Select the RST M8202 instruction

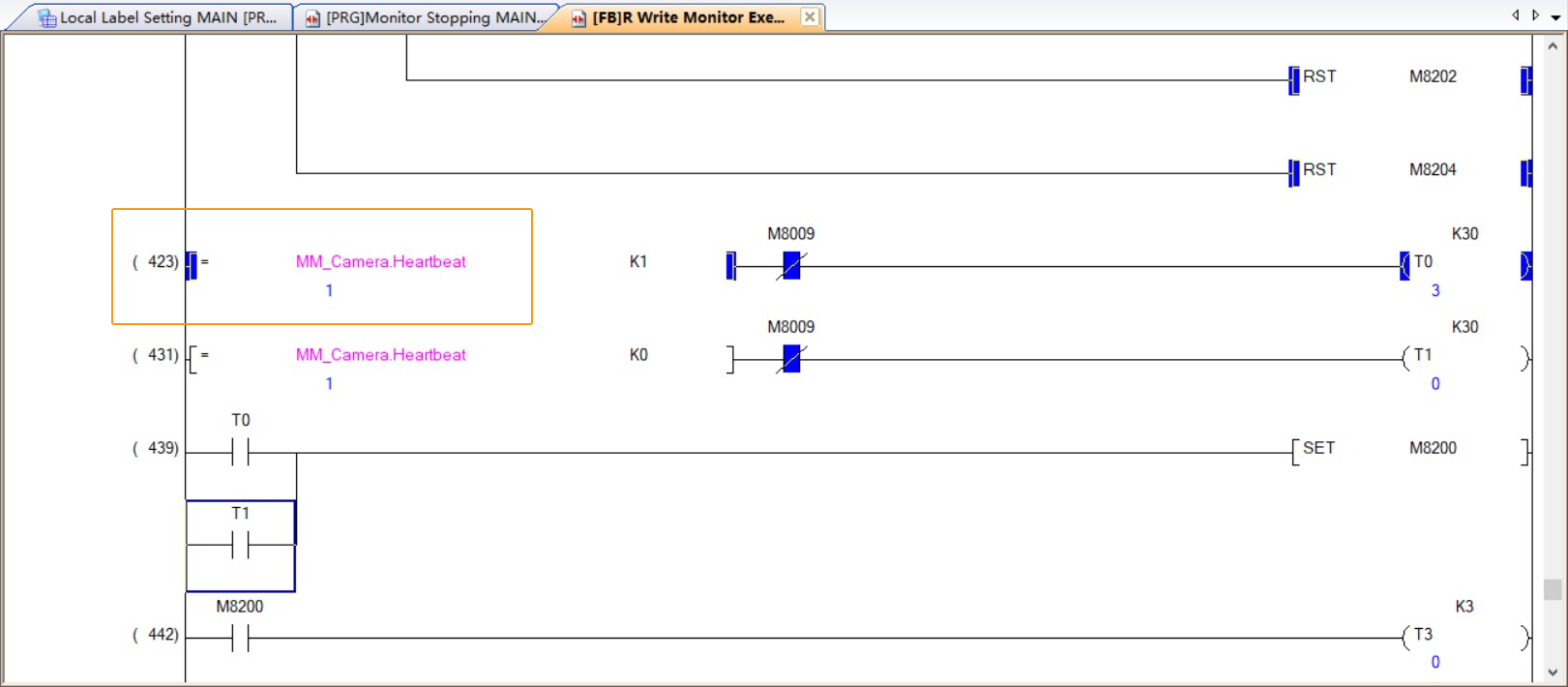click(x=1409, y=79)
